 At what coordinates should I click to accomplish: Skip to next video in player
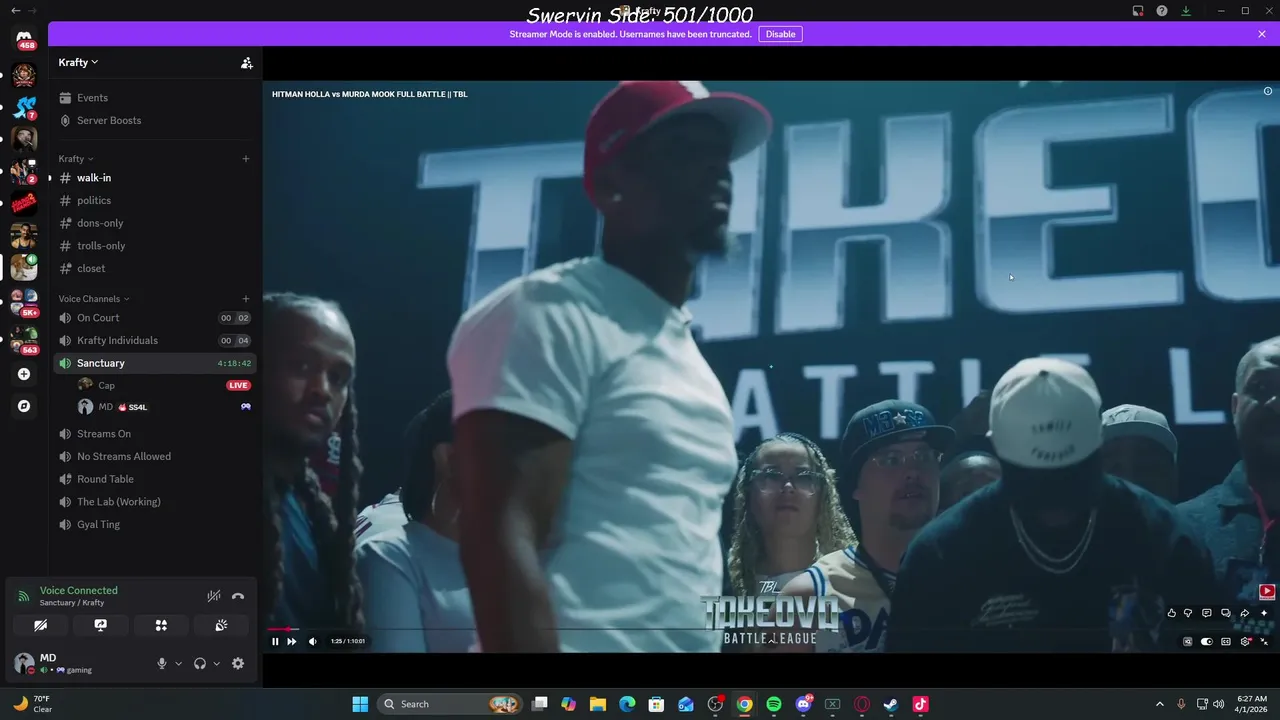[292, 641]
